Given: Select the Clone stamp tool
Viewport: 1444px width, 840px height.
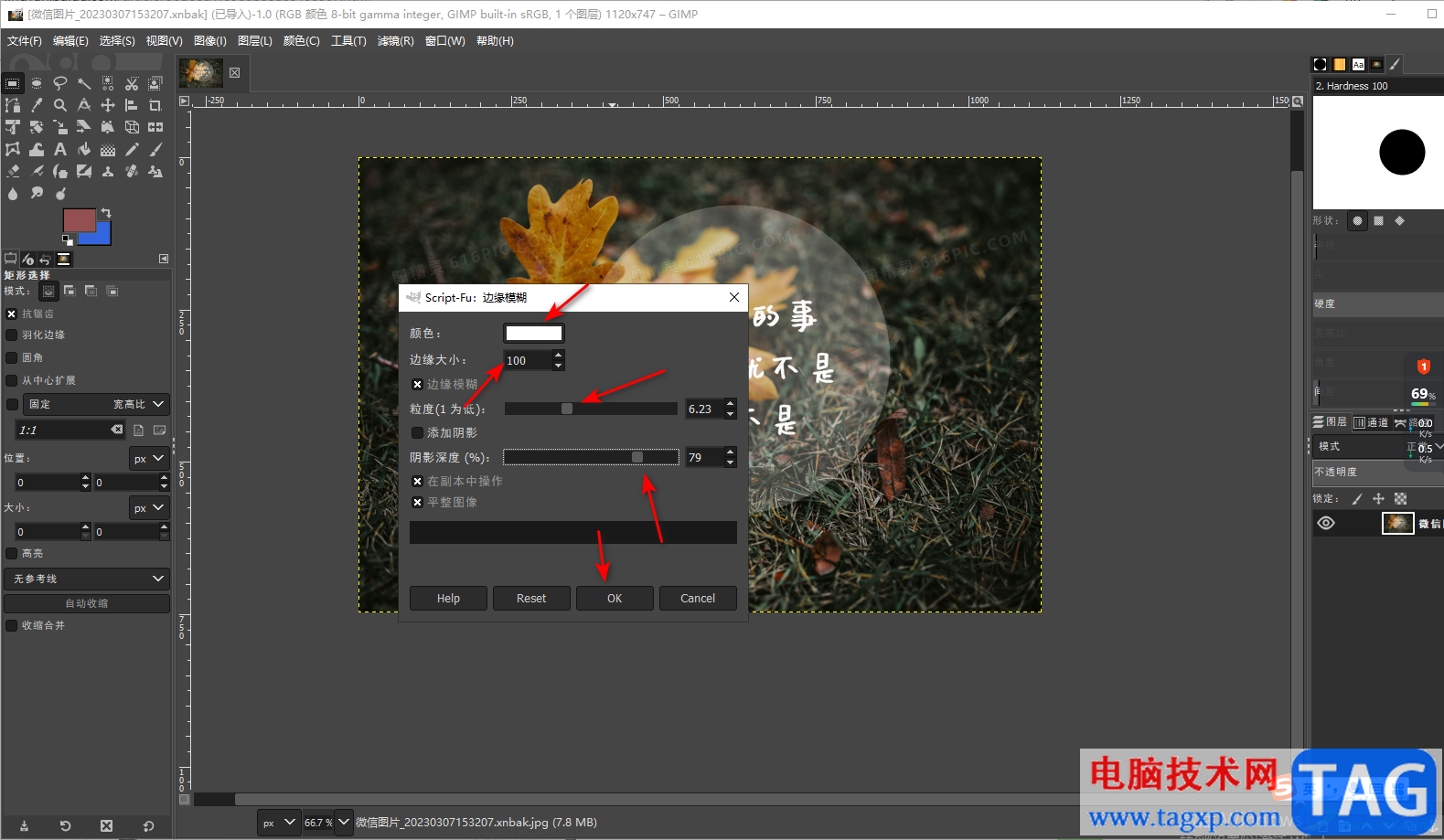Looking at the screenshot, I should coord(108,171).
